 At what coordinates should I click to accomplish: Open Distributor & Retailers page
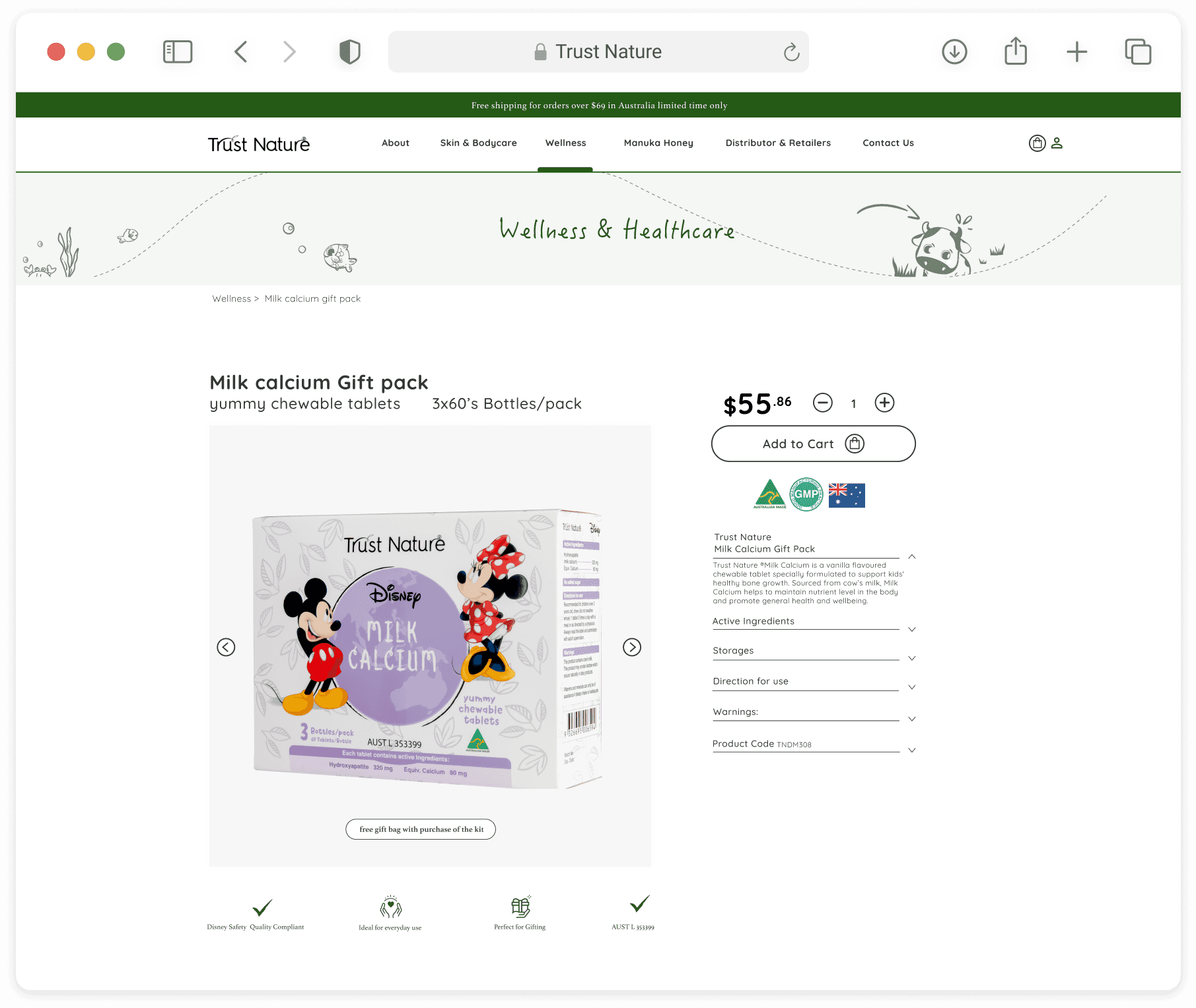[x=778, y=143]
